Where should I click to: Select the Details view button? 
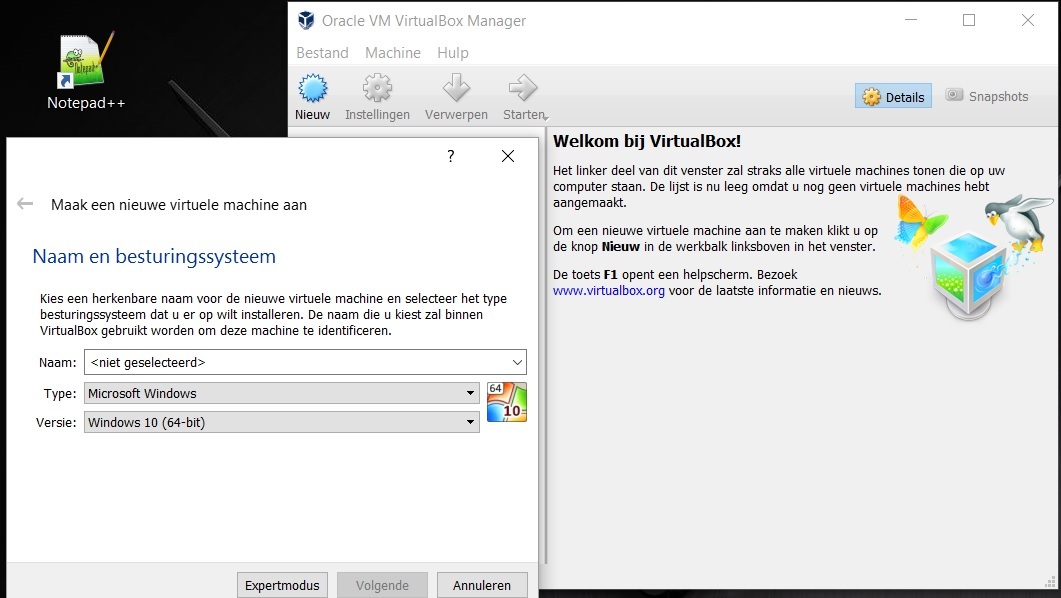tap(893, 96)
